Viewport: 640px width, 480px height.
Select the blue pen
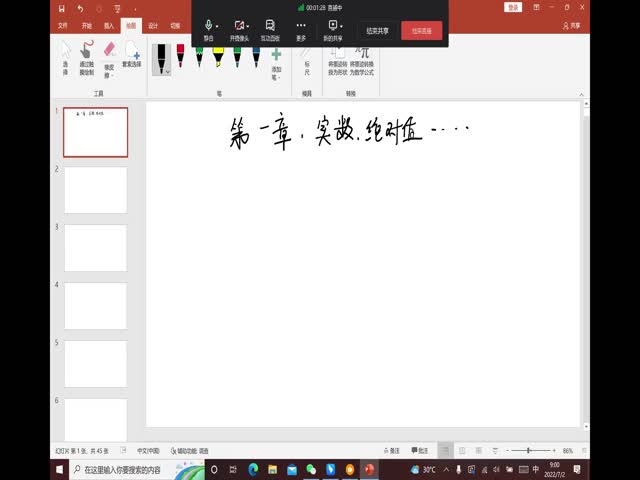256,57
